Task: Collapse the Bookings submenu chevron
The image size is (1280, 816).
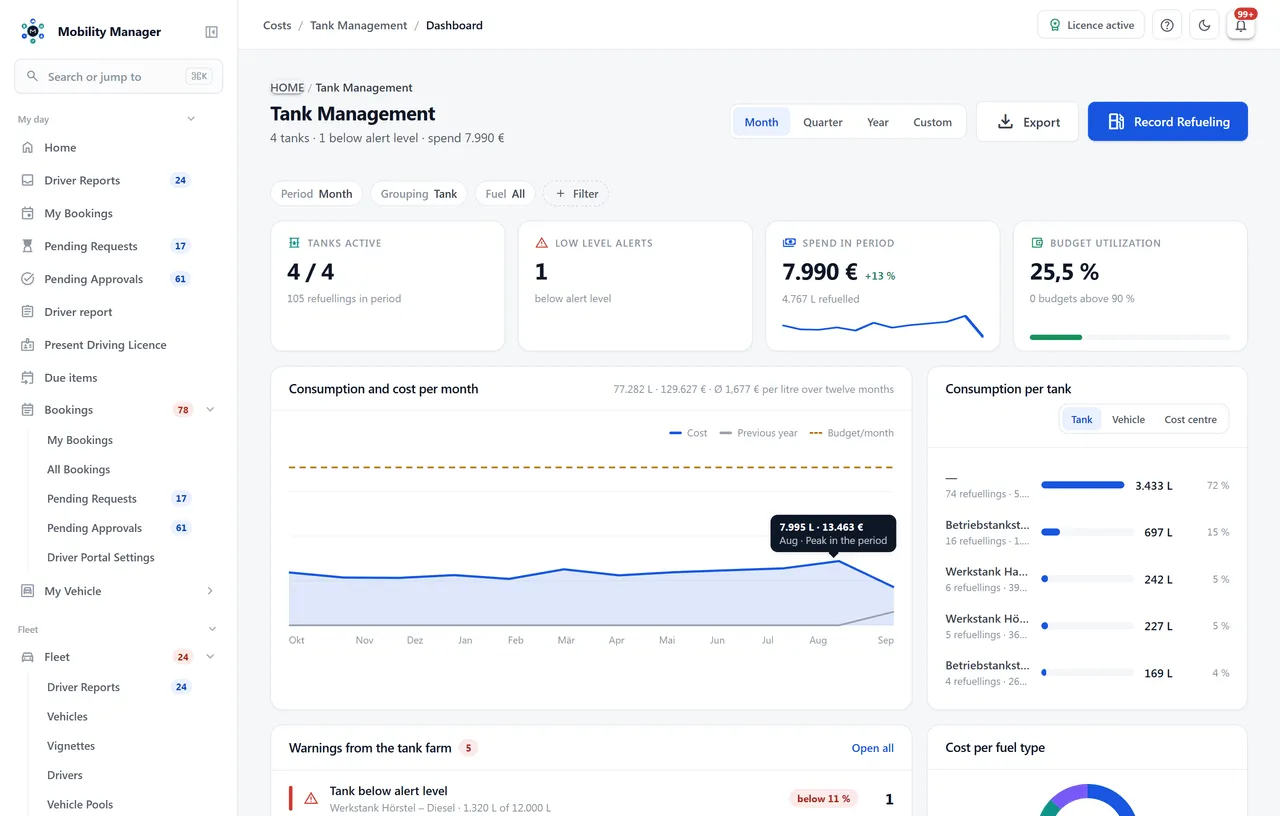Action: [210, 410]
